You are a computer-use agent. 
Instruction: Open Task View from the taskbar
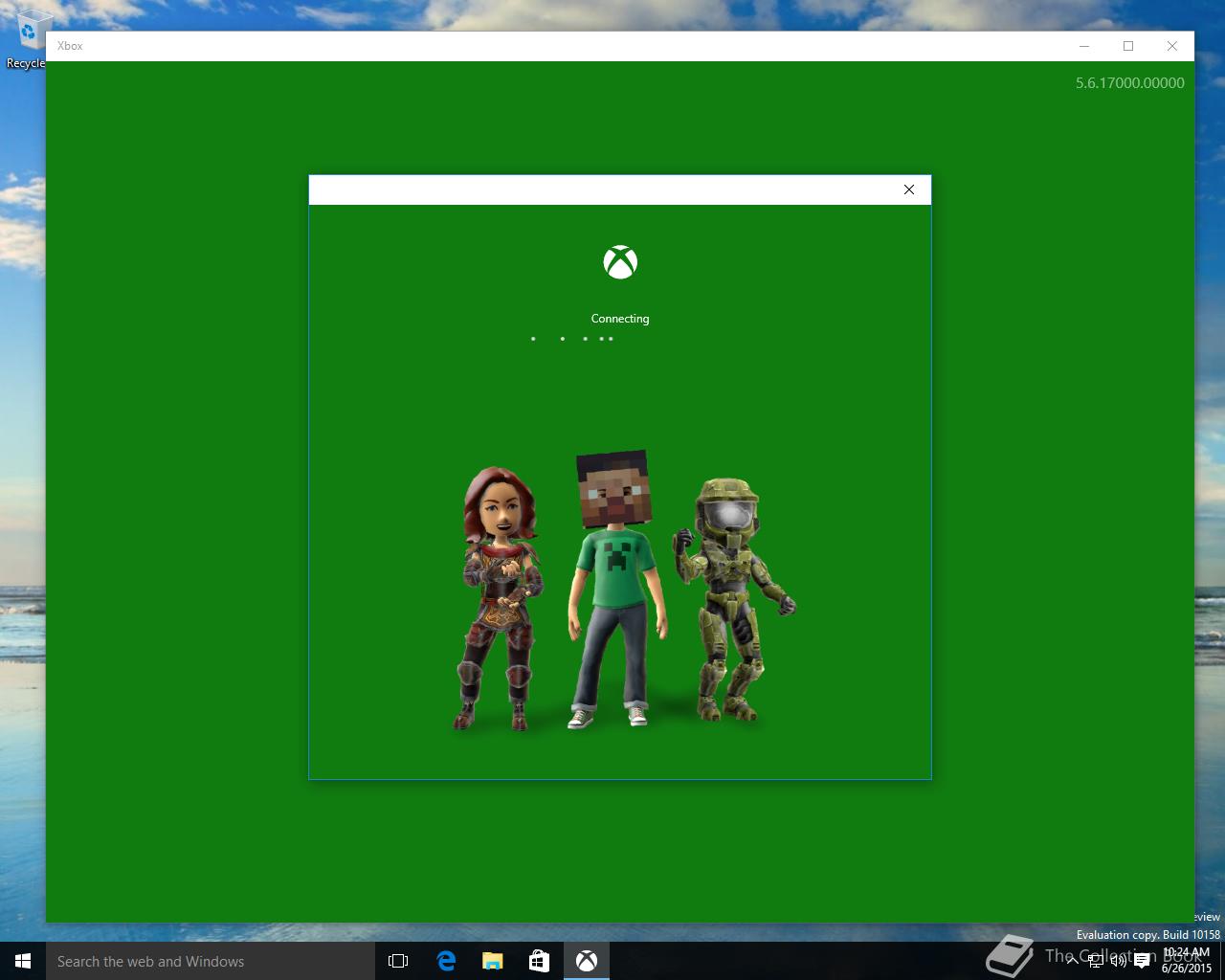pos(398,961)
